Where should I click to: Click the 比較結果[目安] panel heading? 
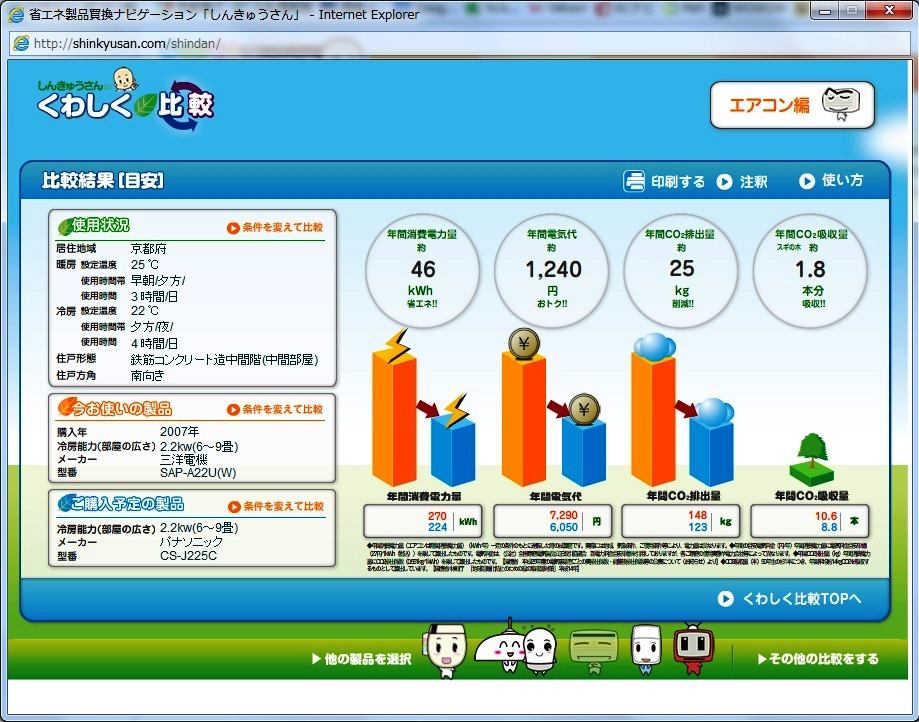[x=103, y=181]
